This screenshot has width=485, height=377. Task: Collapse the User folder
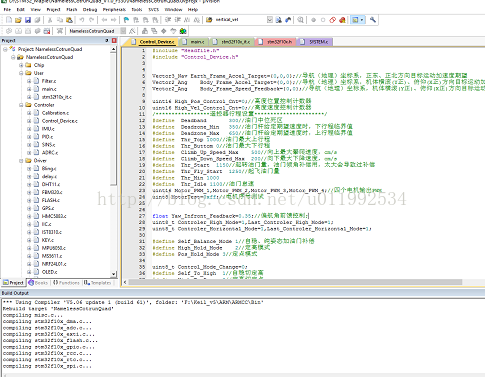point(21,73)
